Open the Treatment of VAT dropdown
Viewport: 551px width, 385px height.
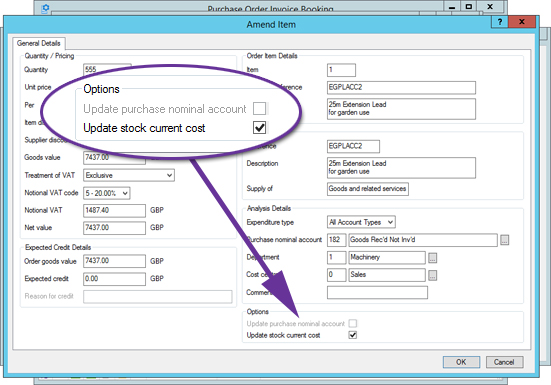tap(129, 175)
